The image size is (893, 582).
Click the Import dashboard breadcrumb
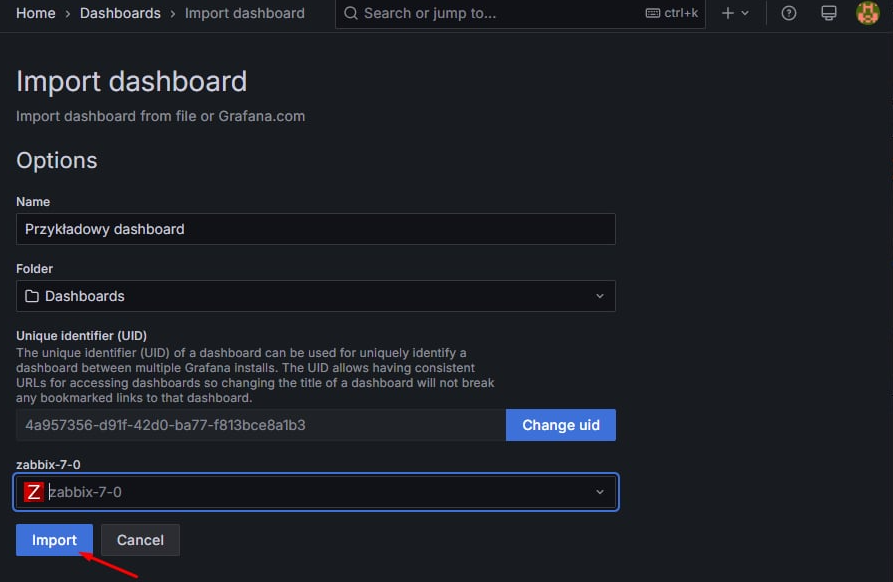coord(245,14)
